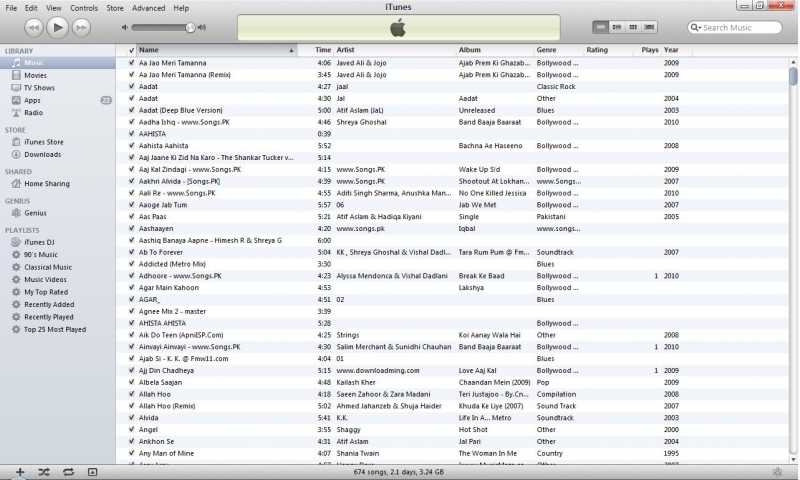This screenshot has width=800, height=480.
Task: Open the Store menu
Action: coord(115,8)
